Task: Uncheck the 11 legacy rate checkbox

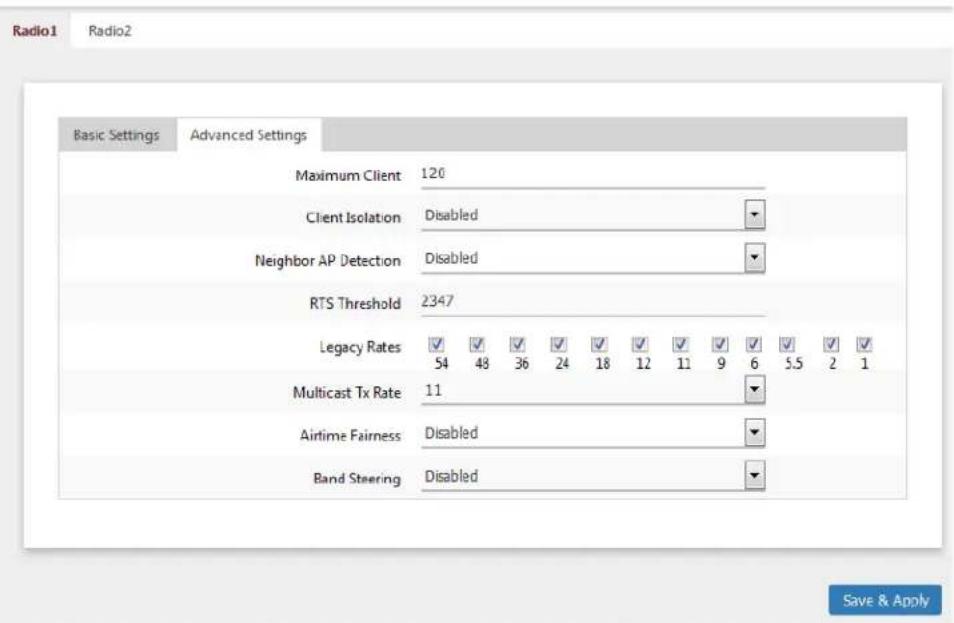Action: tap(680, 344)
